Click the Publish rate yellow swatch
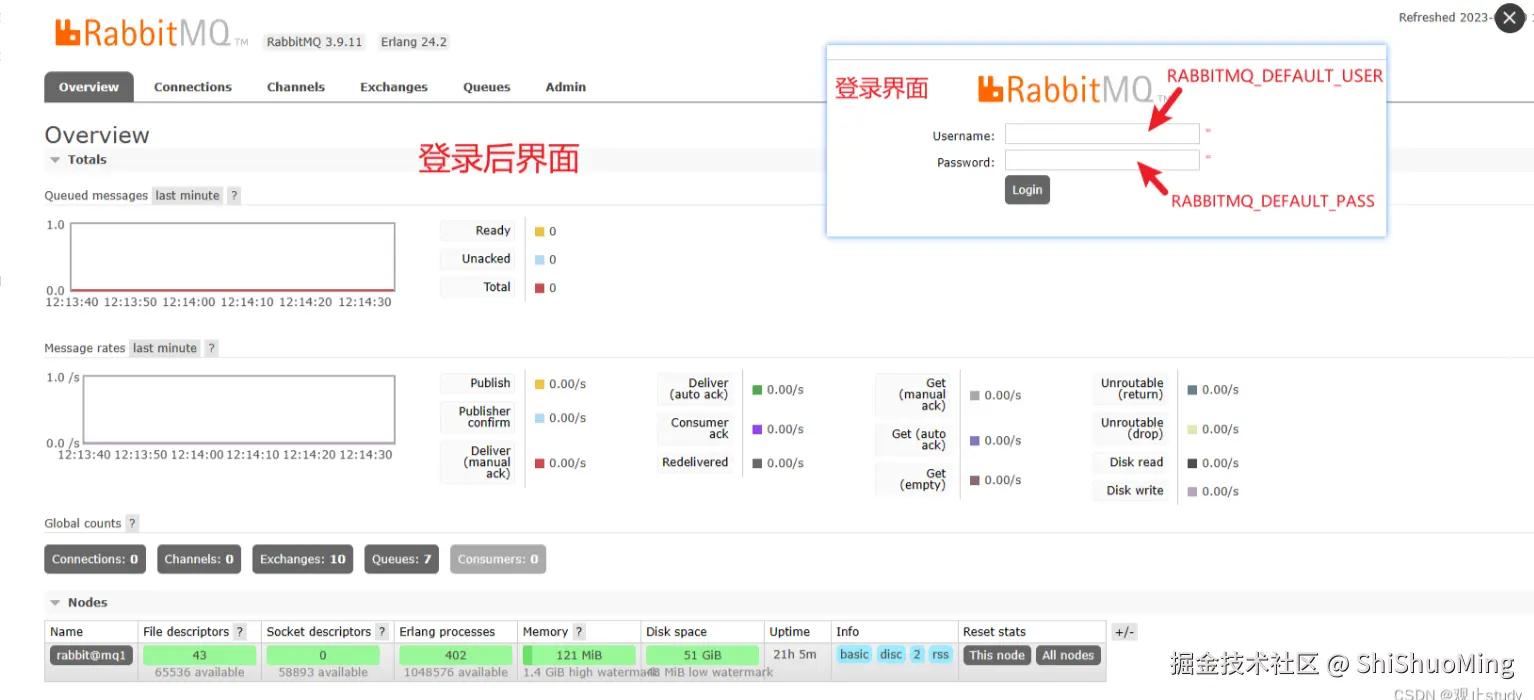The image size is (1534, 700). pos(540,384)
